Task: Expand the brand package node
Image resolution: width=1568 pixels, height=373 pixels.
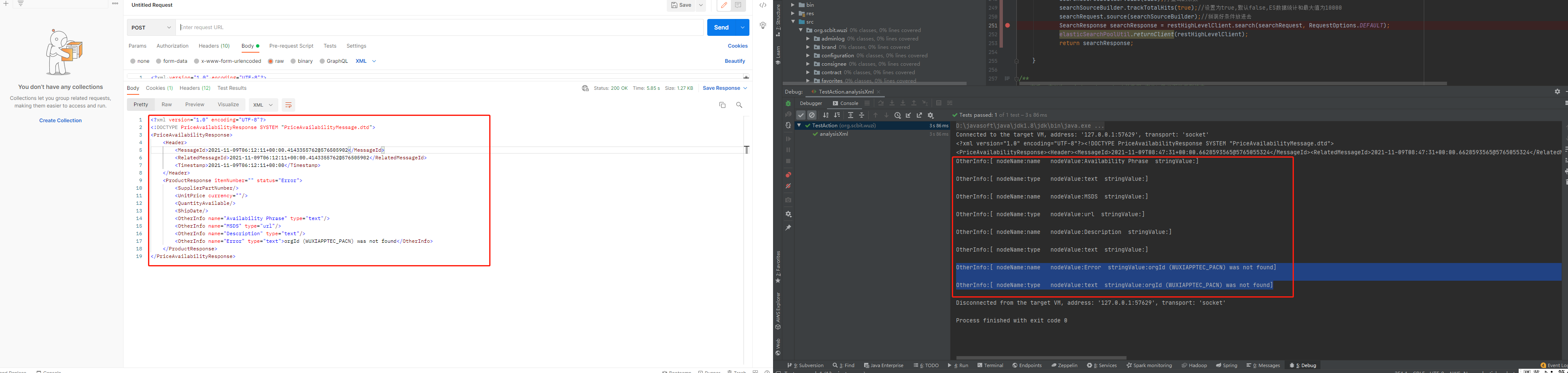Action: [x=808, y=47]
